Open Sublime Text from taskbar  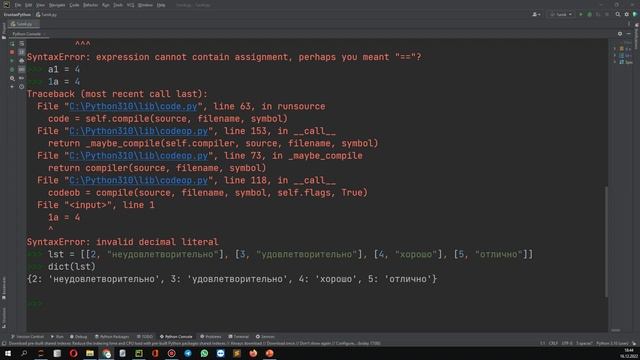click(237, 353)
